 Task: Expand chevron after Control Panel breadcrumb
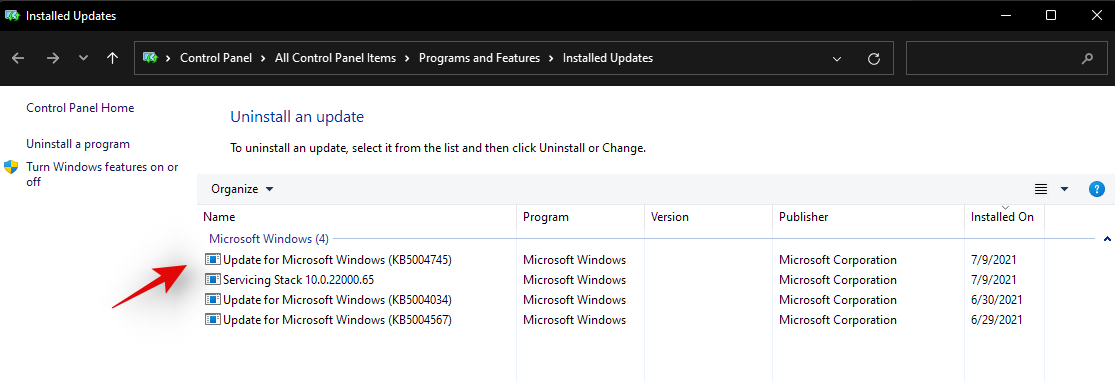(264, 58)
